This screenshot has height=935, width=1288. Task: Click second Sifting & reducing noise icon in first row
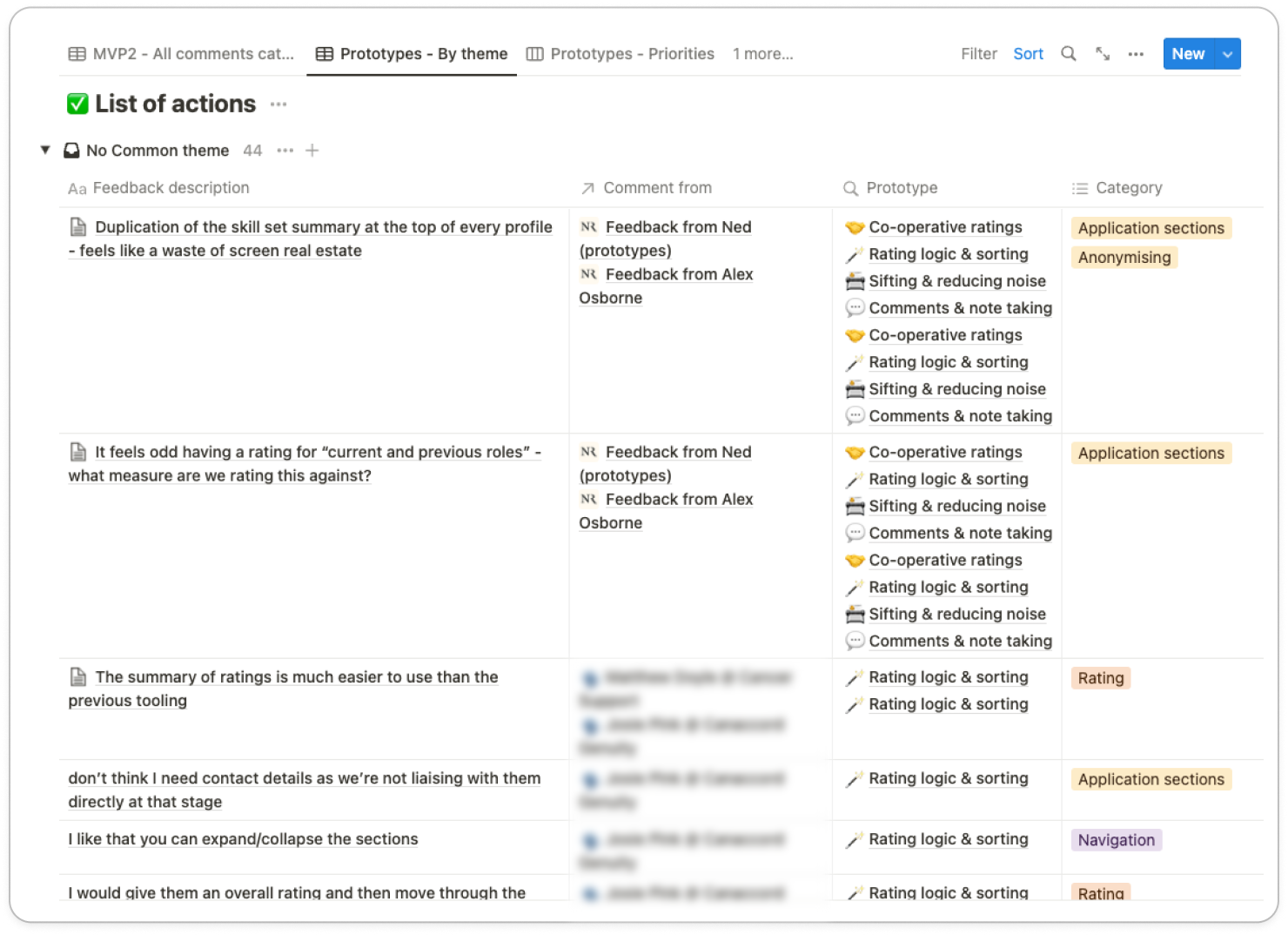(855, 389)
